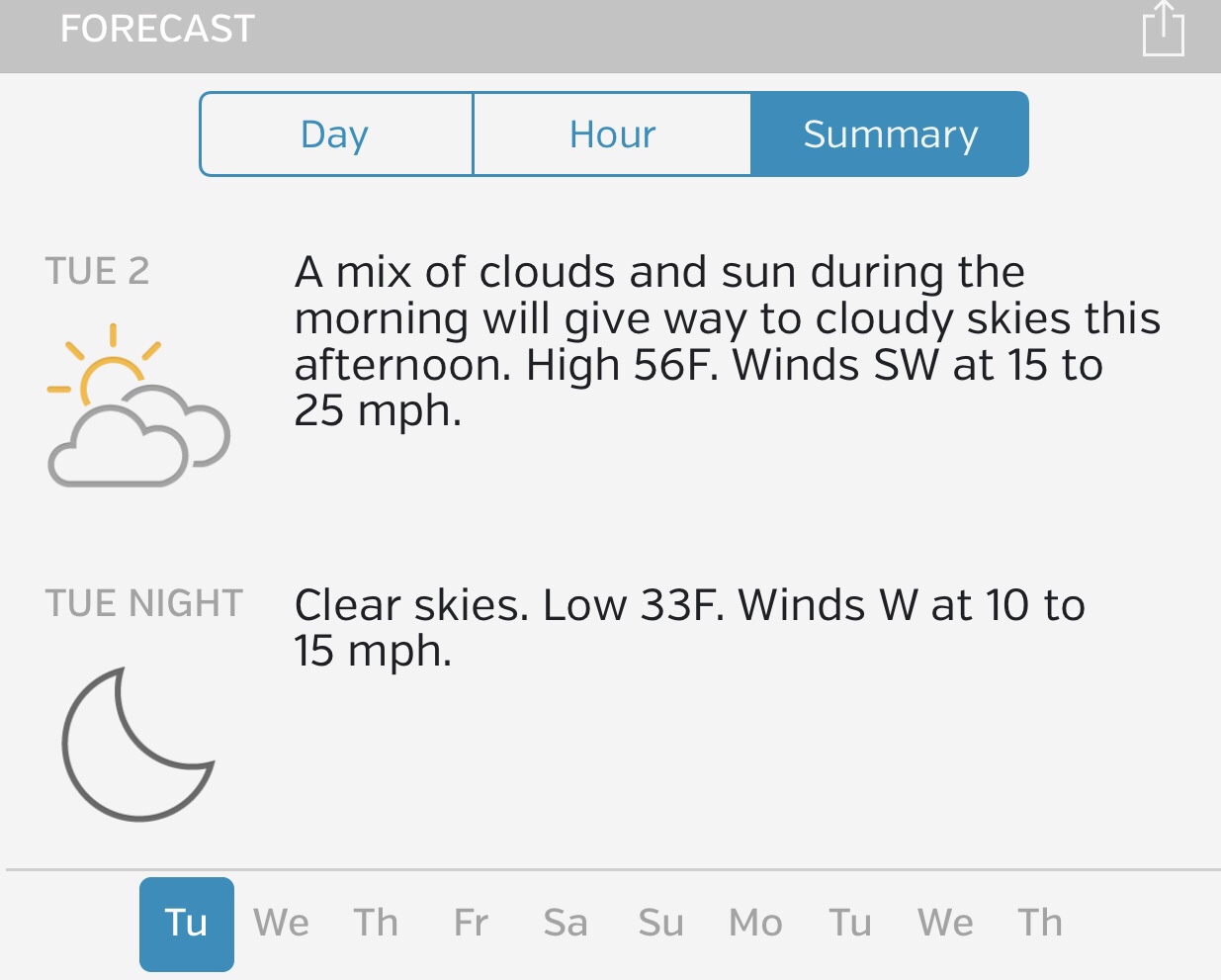Tap the FORECAST header title

click(x=158, y=30)
